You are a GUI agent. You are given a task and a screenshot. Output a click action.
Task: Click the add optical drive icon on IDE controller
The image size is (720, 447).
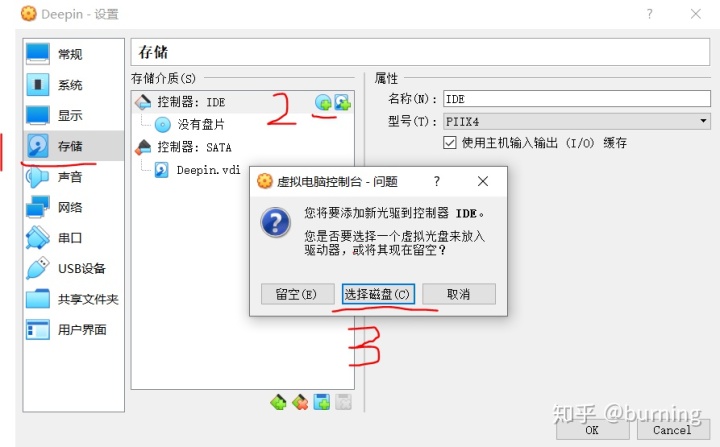(323, 102)
